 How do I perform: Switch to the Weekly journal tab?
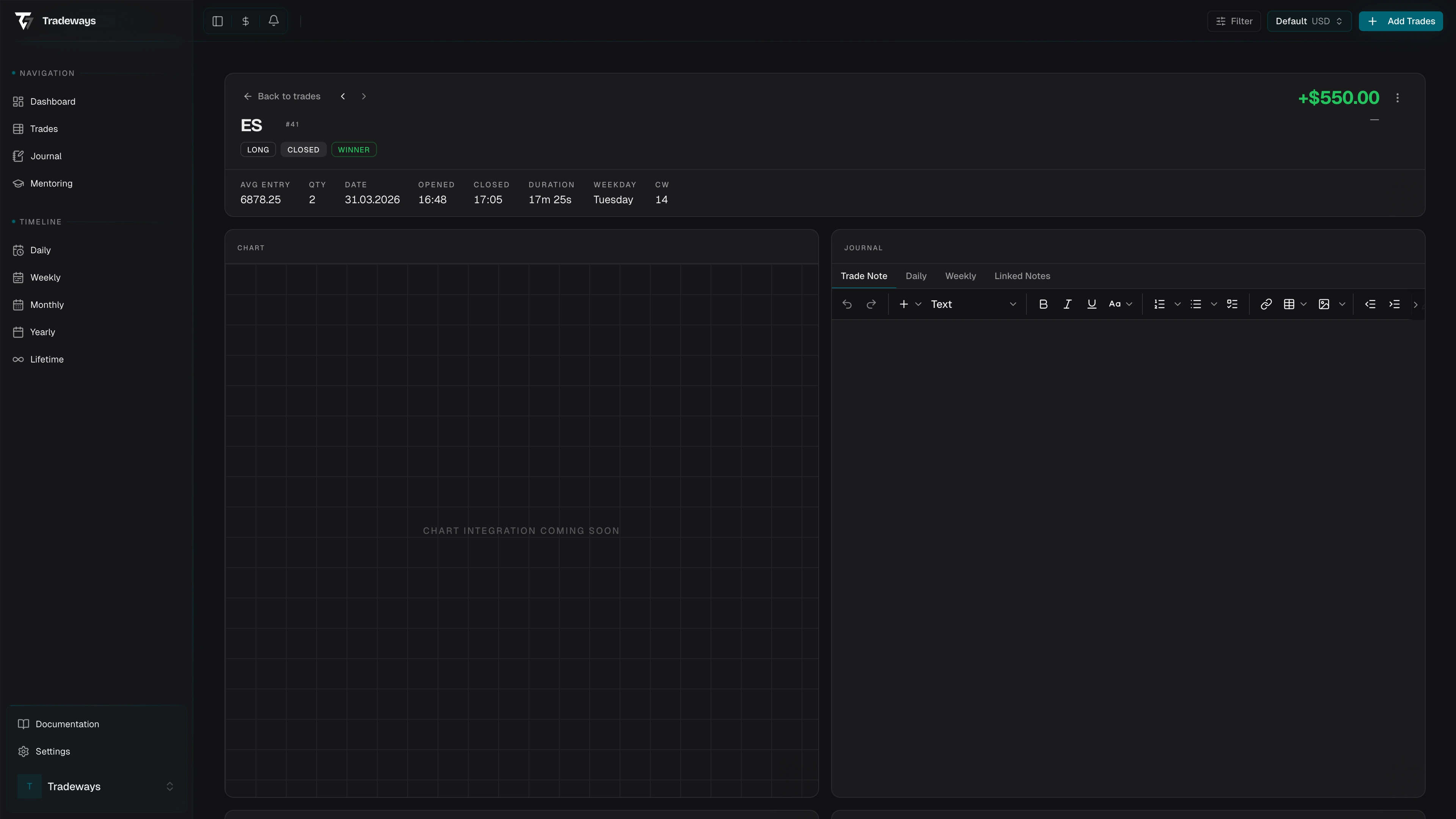pos(960,276)
